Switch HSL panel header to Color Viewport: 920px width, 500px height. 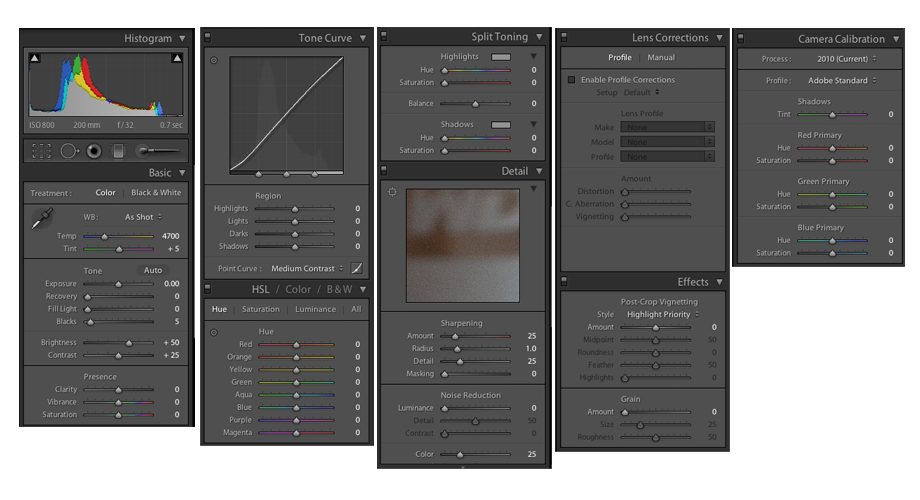(x=298, y=289)
